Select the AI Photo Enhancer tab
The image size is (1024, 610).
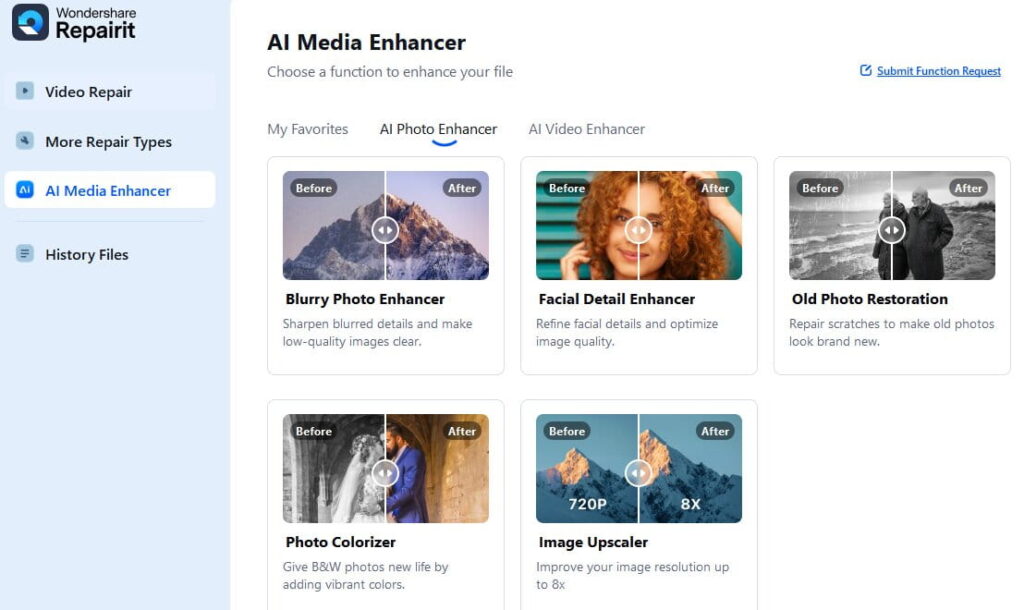pyautogui.click(x=438, y=128)
